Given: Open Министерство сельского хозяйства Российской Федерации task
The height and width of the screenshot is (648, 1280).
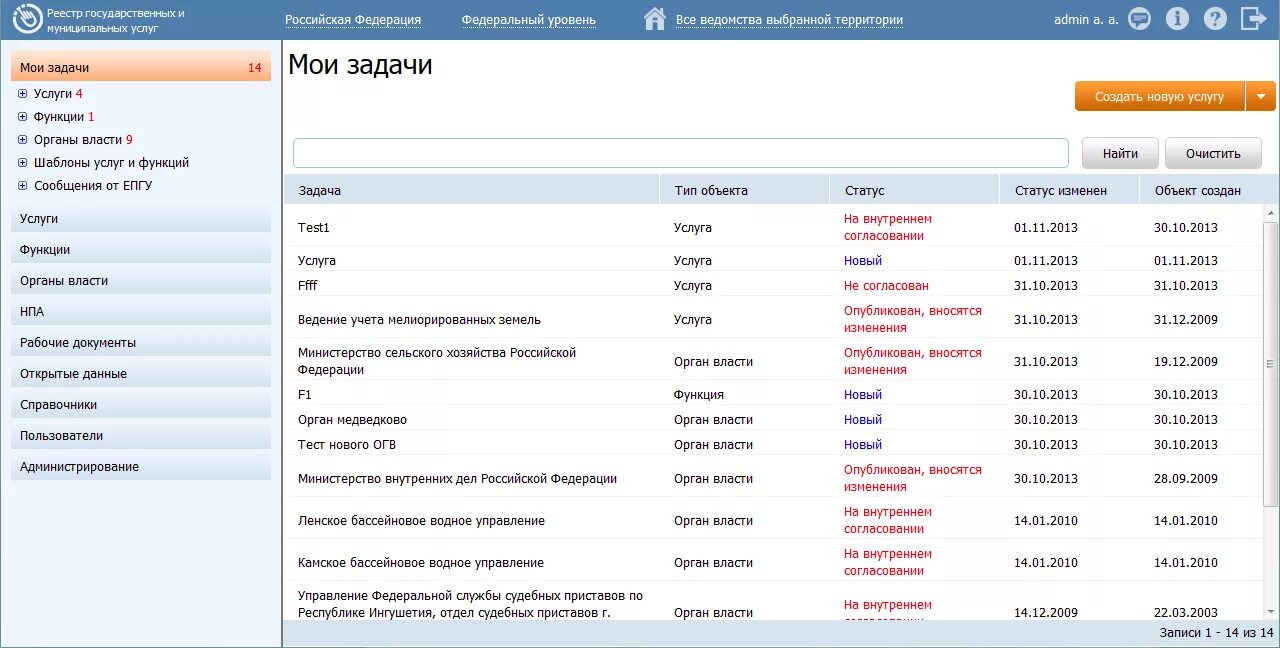Looking at the screenshot, I should tap(774, 361).
